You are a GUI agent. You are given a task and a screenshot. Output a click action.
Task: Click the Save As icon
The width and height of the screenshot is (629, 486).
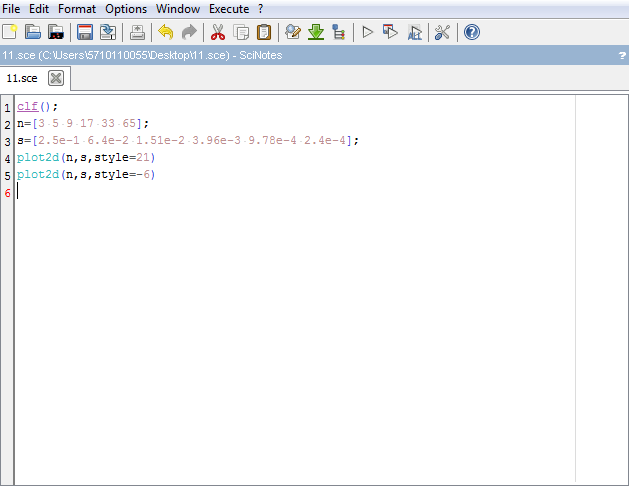(108, 32)
